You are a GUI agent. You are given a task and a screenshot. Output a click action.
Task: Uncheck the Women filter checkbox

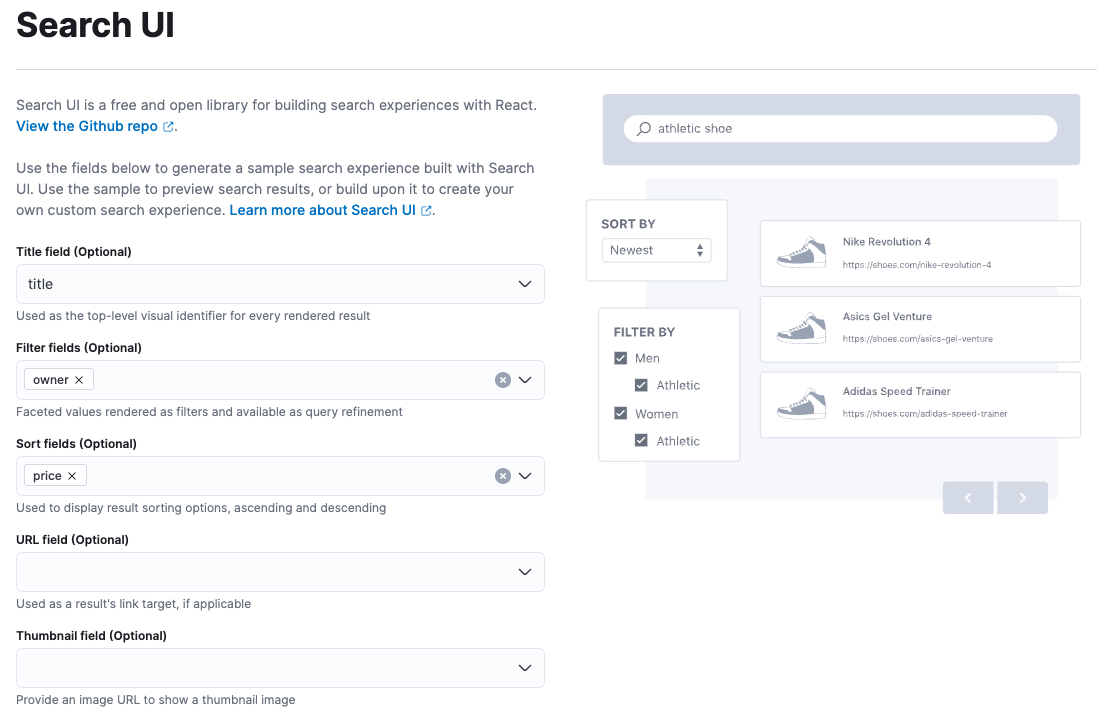(x=620, y=413)
